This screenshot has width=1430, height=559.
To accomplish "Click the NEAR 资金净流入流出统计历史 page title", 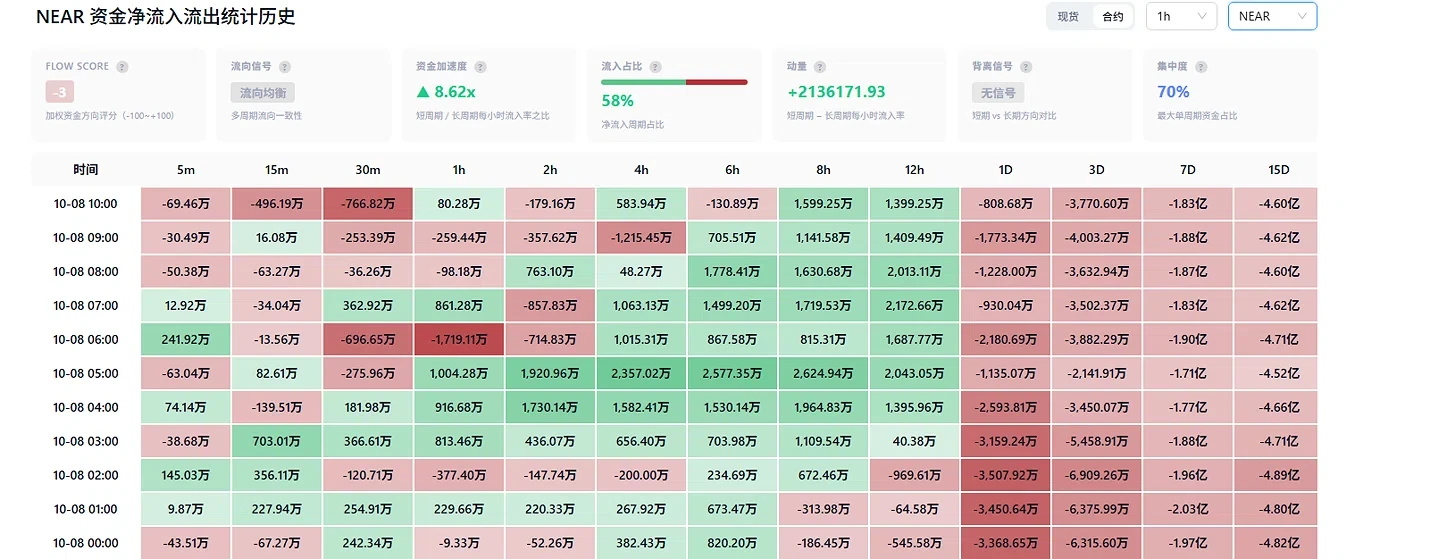I will pos(165,17).
